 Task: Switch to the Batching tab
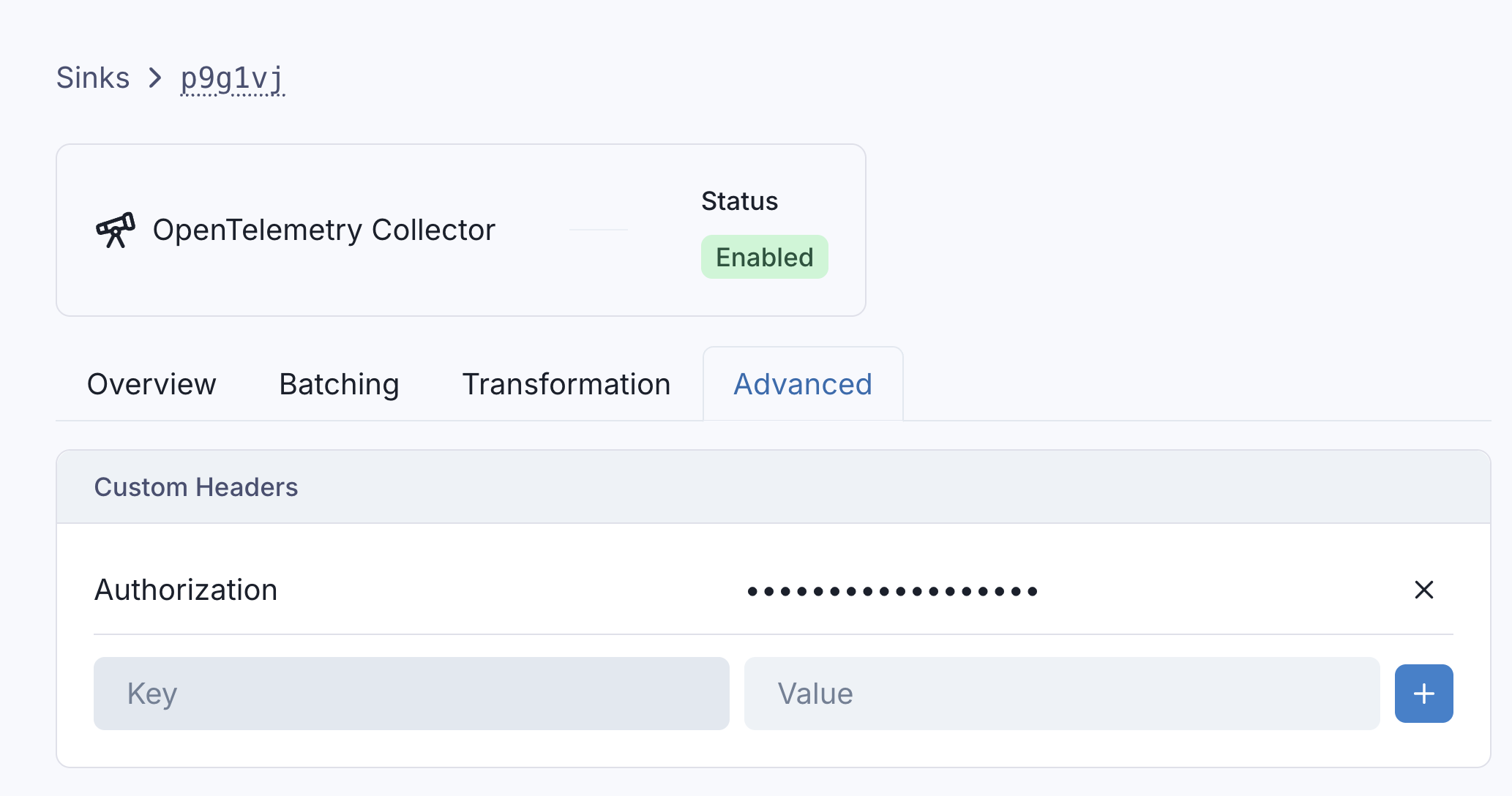[x=339, y=384]
